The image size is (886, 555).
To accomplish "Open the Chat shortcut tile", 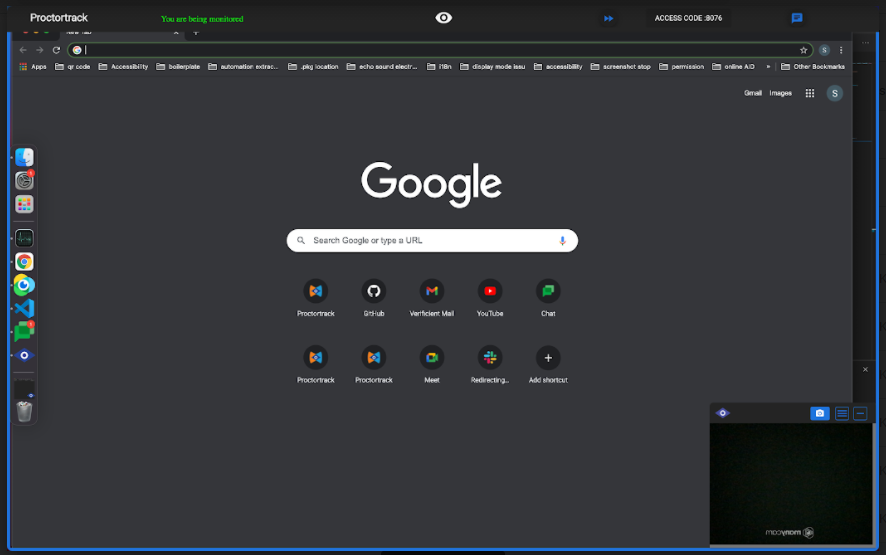I will coord(548,298).
